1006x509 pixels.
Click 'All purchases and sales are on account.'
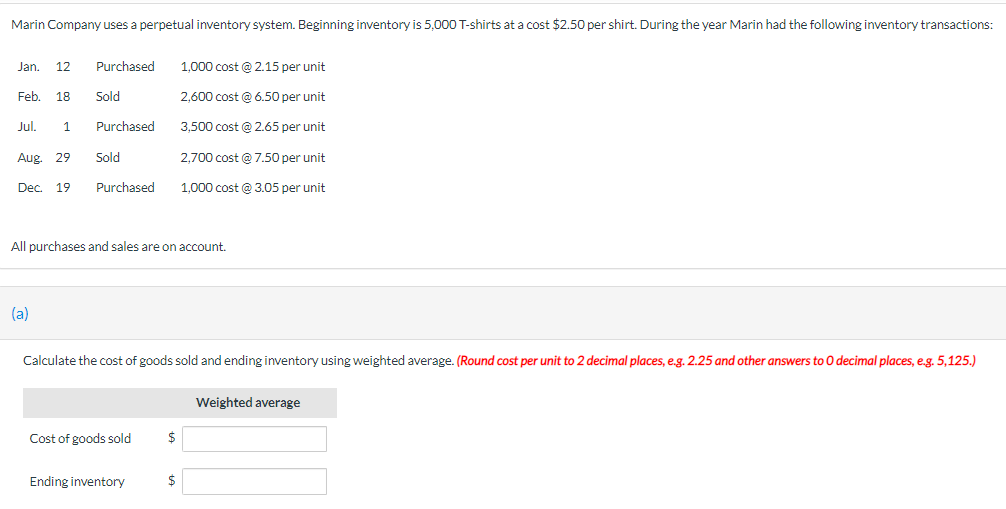click(x=119, y=247)
